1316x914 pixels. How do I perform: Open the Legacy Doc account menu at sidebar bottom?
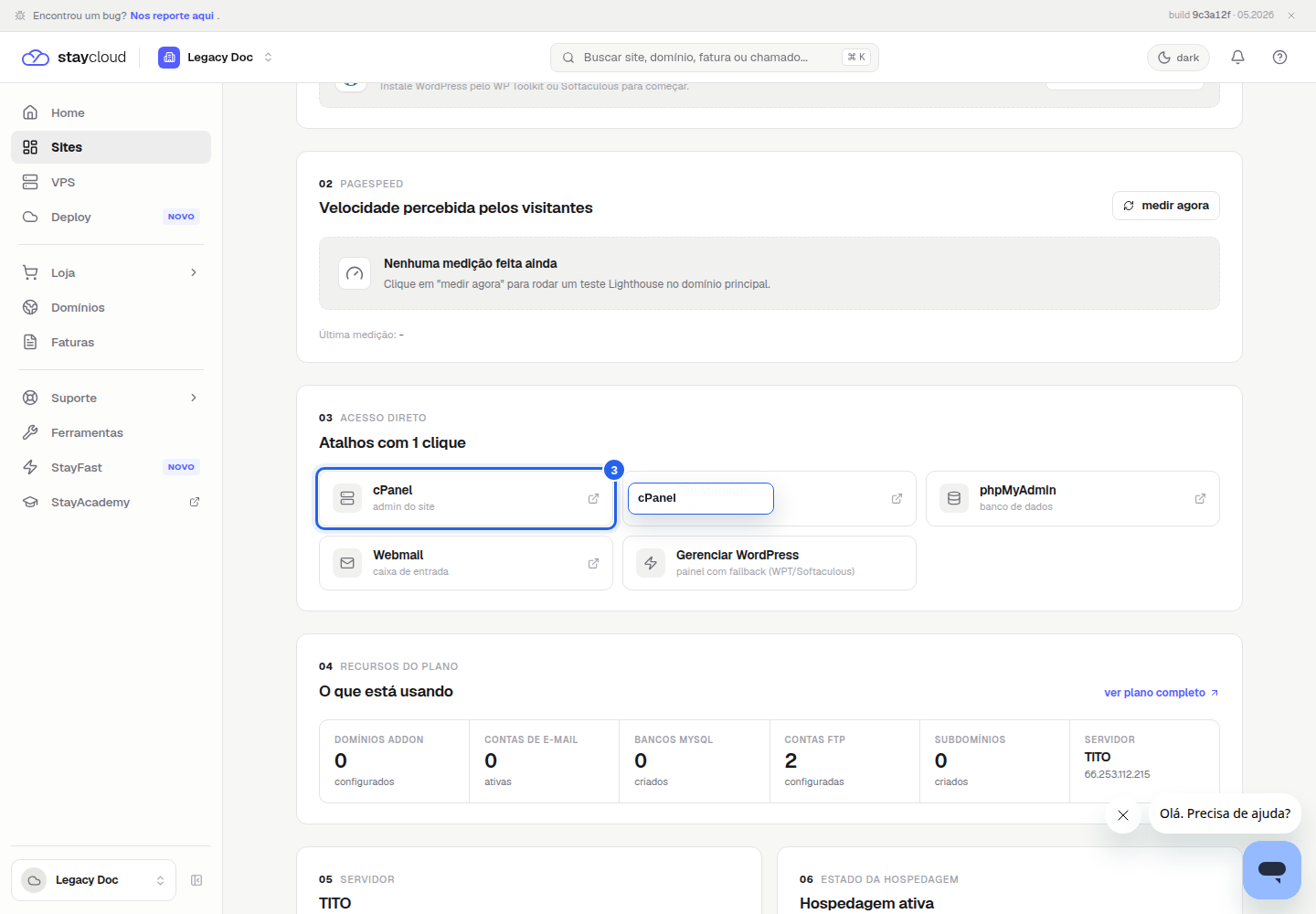point(93,880)
